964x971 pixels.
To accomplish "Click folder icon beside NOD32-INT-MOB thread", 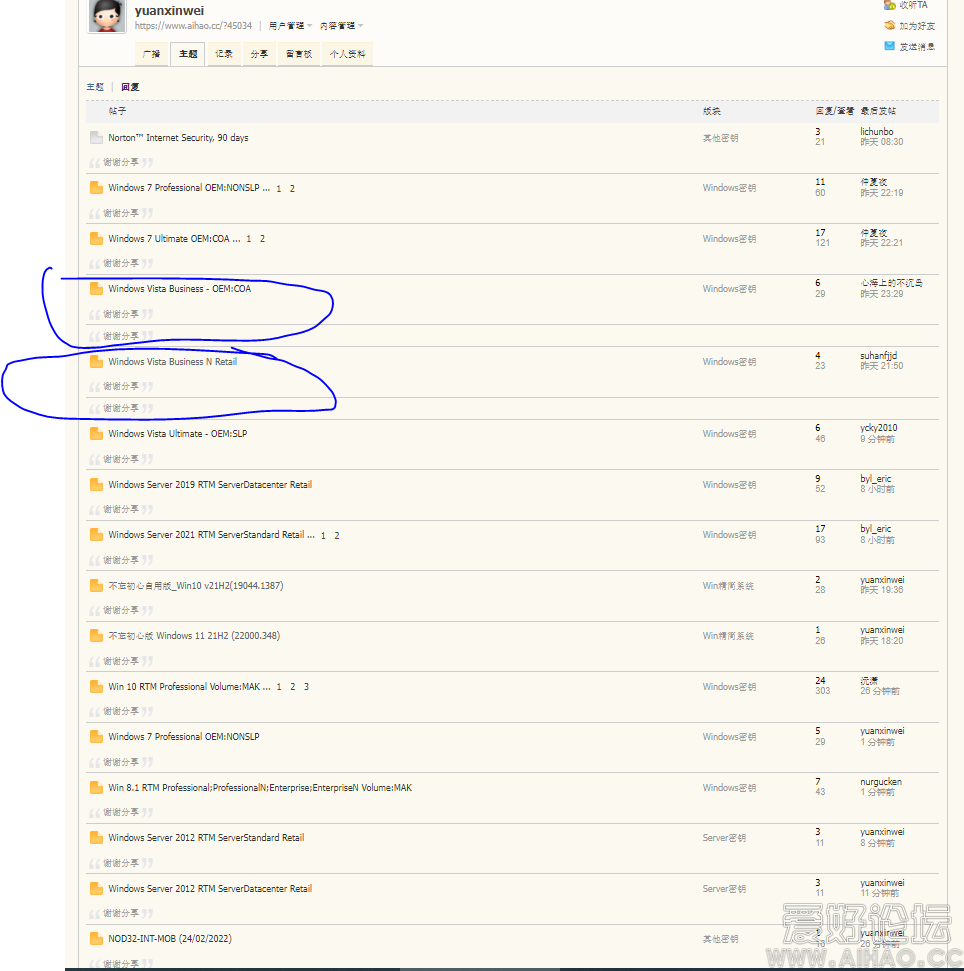I will pos(96,939).
